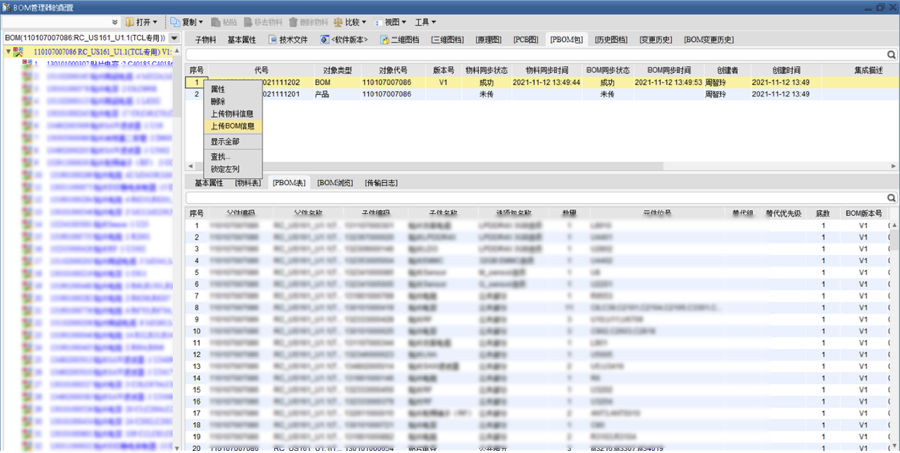Select row number 10 in the PBOM表 table

pos(196,331)
